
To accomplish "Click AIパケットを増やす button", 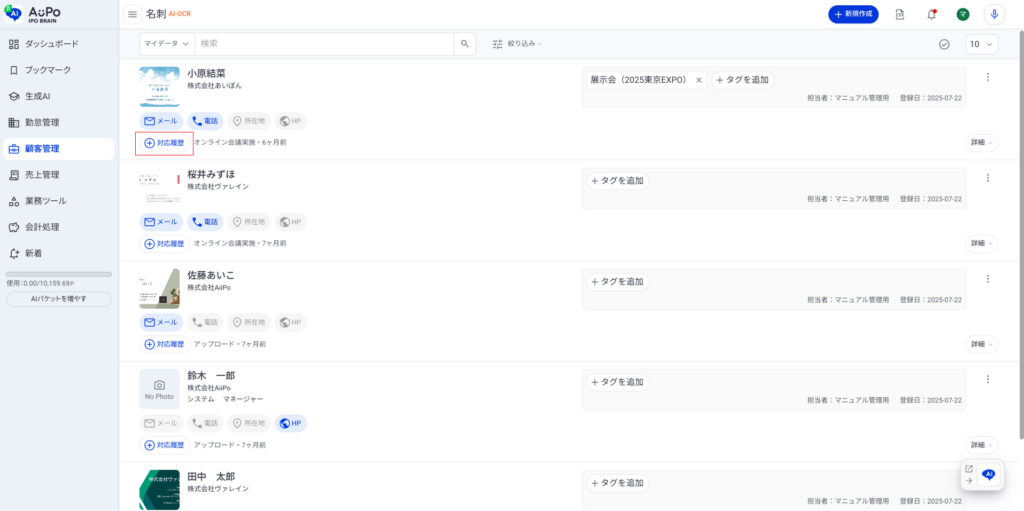I will (x=59, y=299).
